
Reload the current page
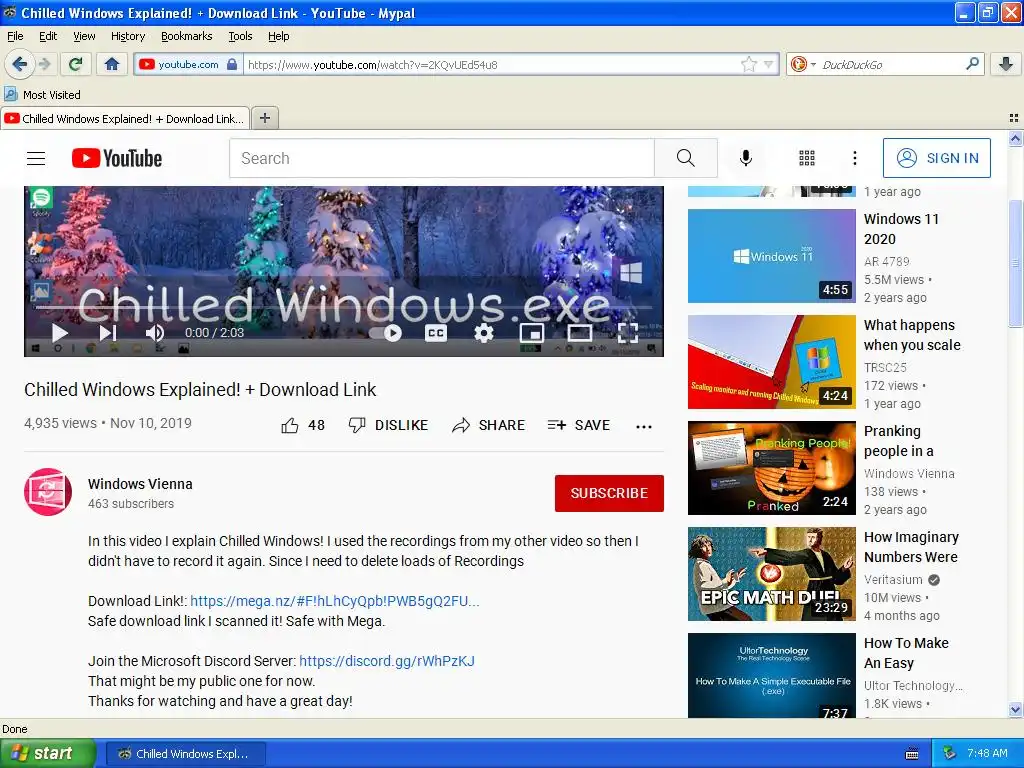pyautogui.click(x=76, y=64)
